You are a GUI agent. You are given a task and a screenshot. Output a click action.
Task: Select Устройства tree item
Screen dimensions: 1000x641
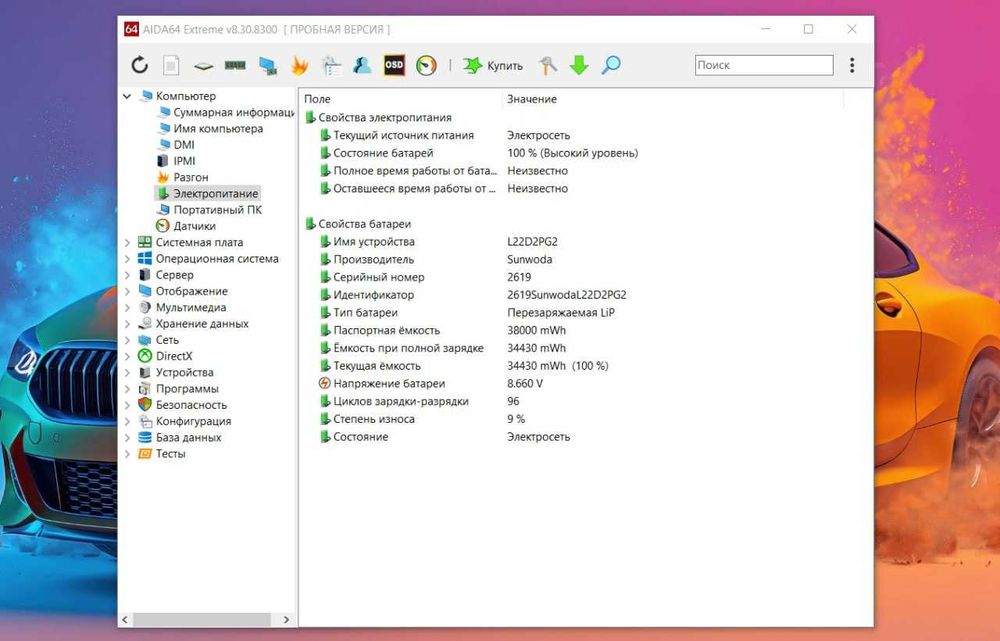click(176, 372)
